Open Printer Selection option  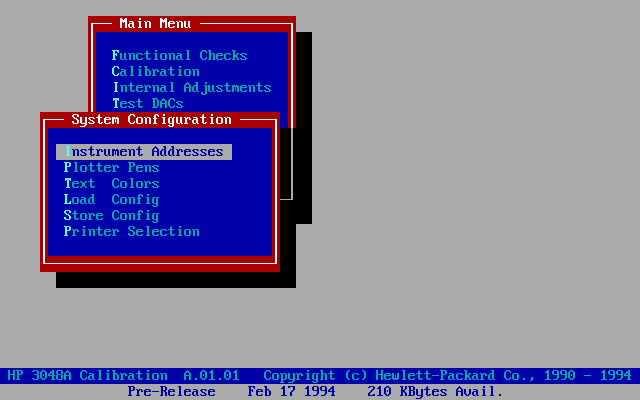(x=131, y=231)
